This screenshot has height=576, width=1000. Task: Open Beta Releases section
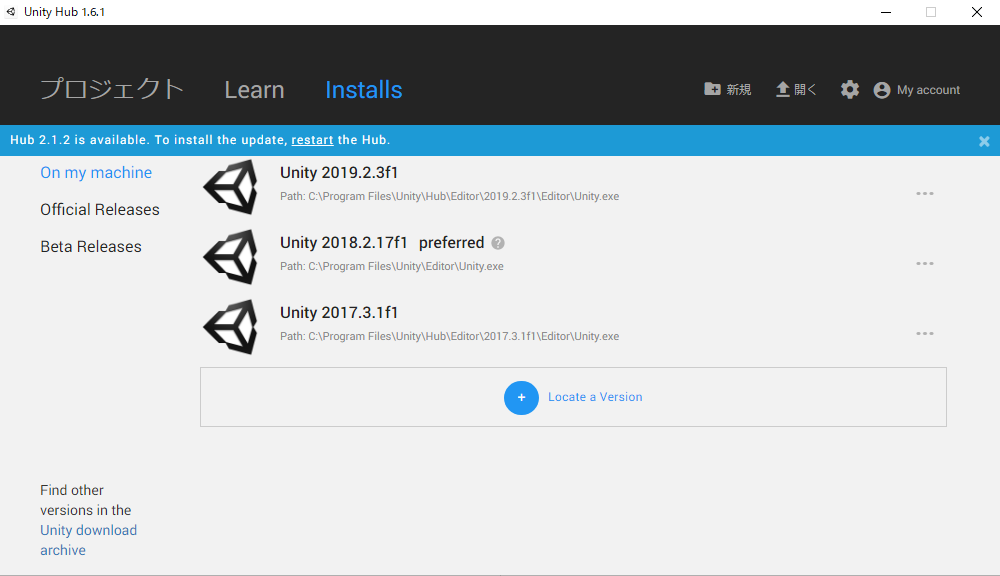tap(91, 246)
